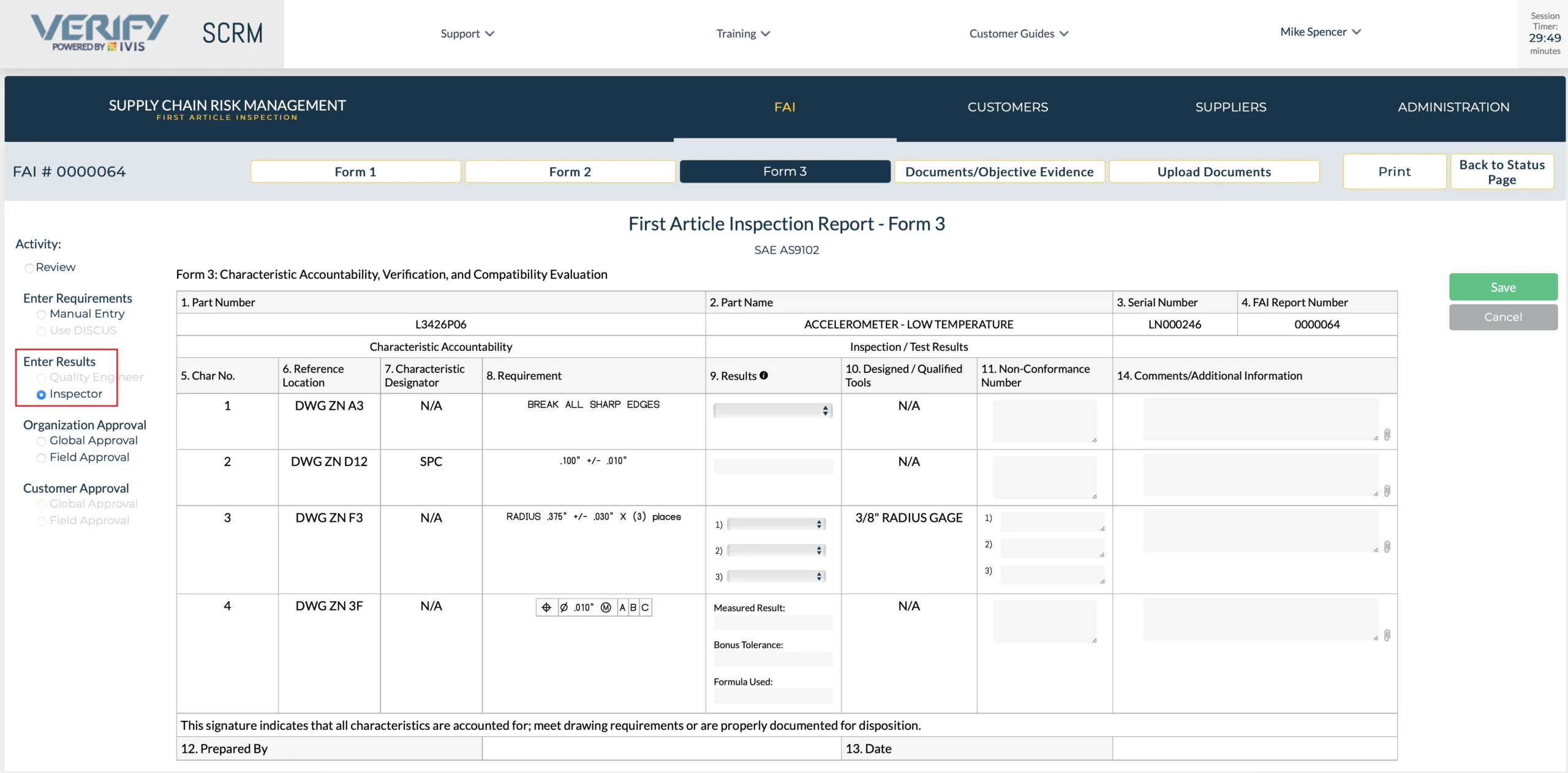Click Comments field for DWG ZN D12 row
Screen dimensions: 1568x773
point(1261,475)
